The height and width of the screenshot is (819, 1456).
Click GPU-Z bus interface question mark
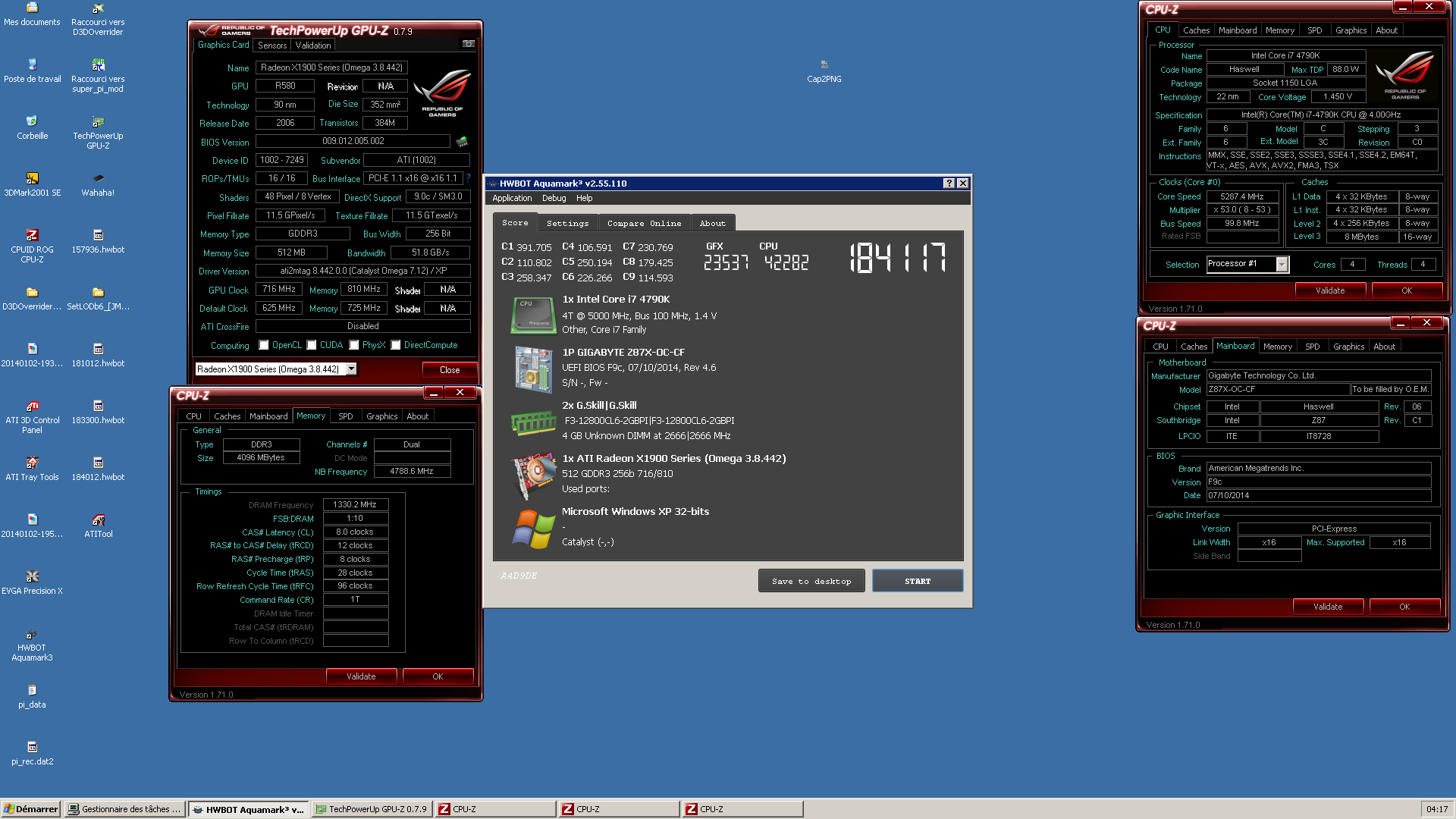coord(468,178)
